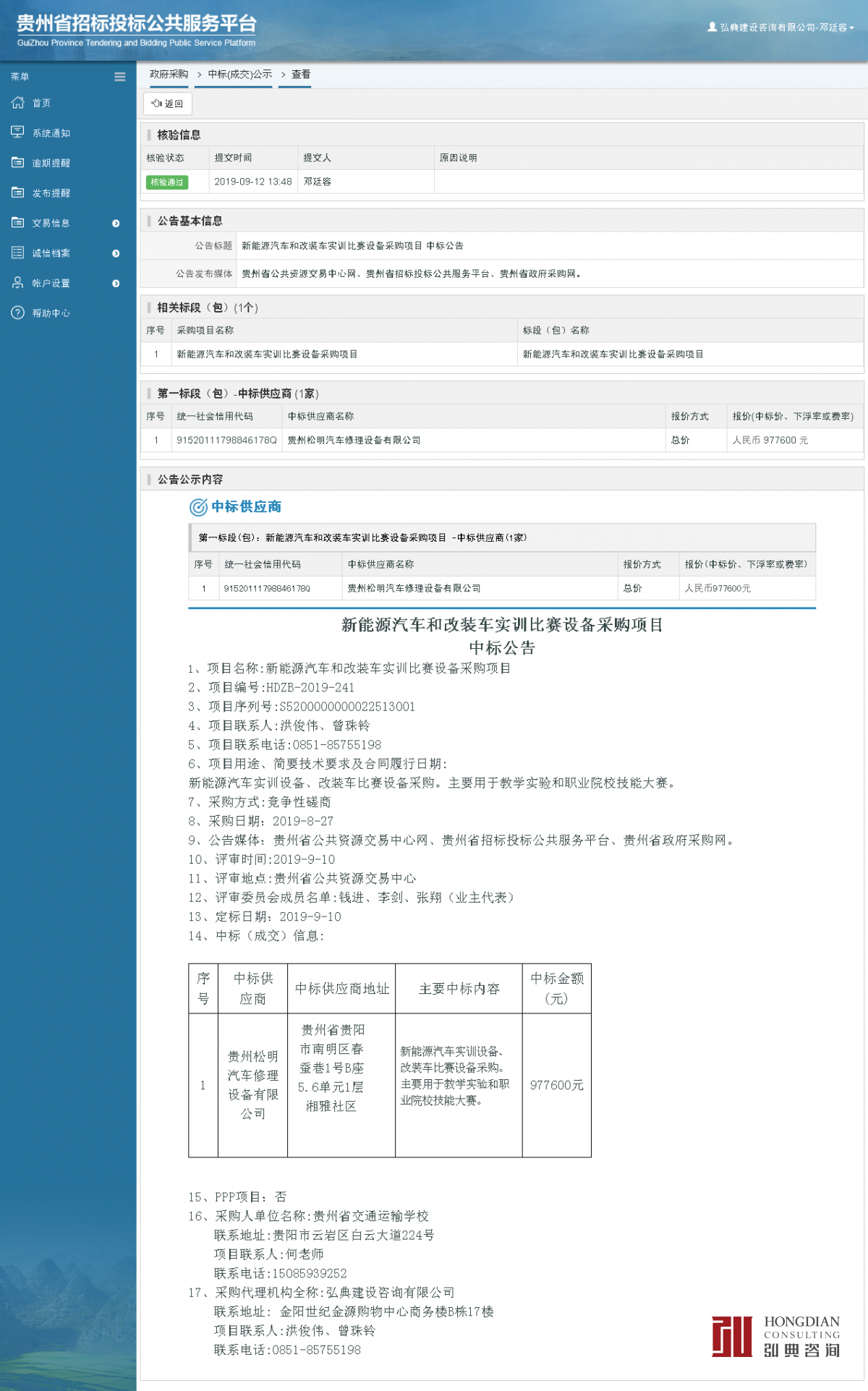Click the 公告基本信息 section header
Screen dimensions: 868x1391
pyautogui.click(x=190, y=221)
